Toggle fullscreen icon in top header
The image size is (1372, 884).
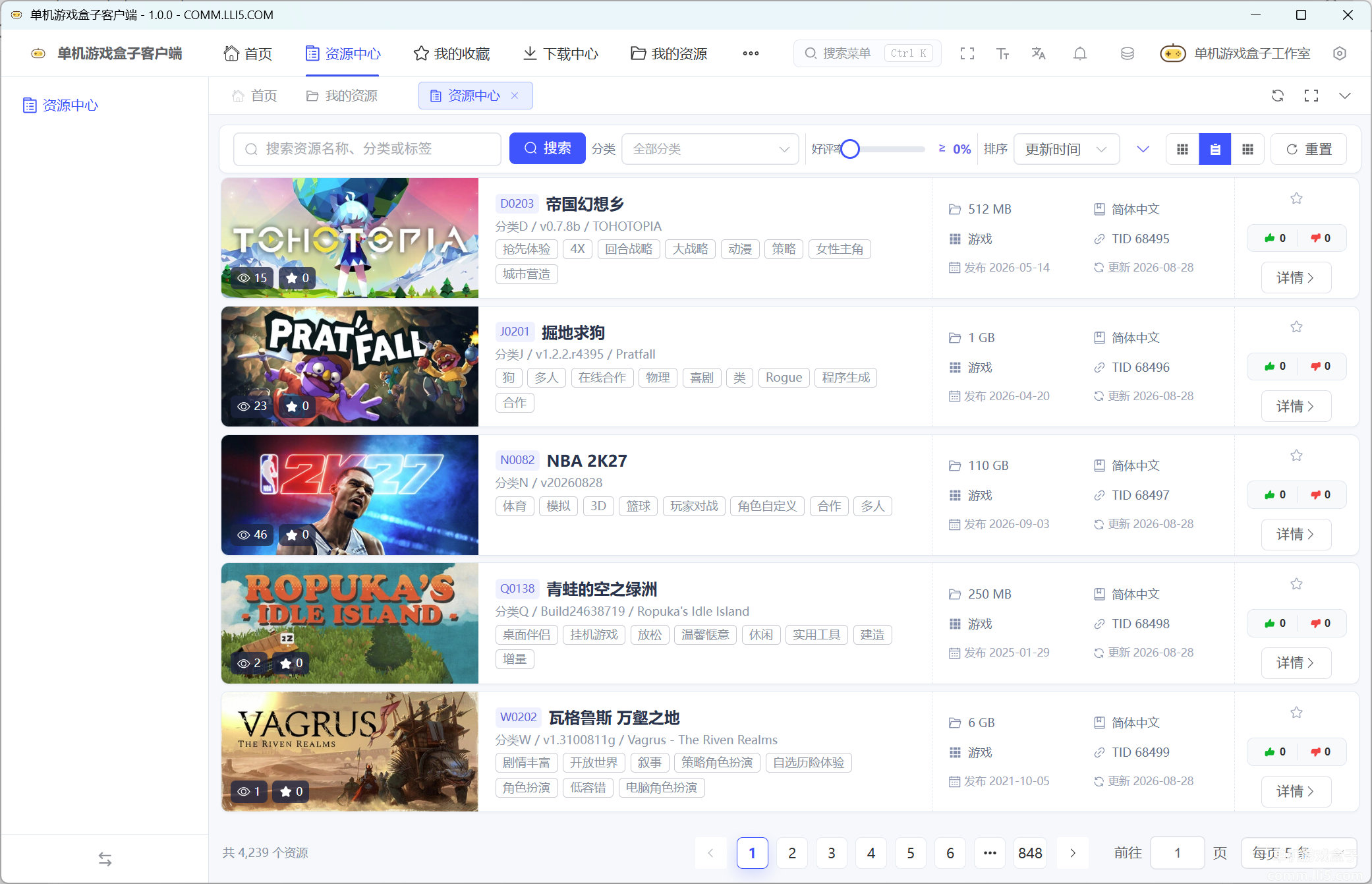click(x=967, y=53)
